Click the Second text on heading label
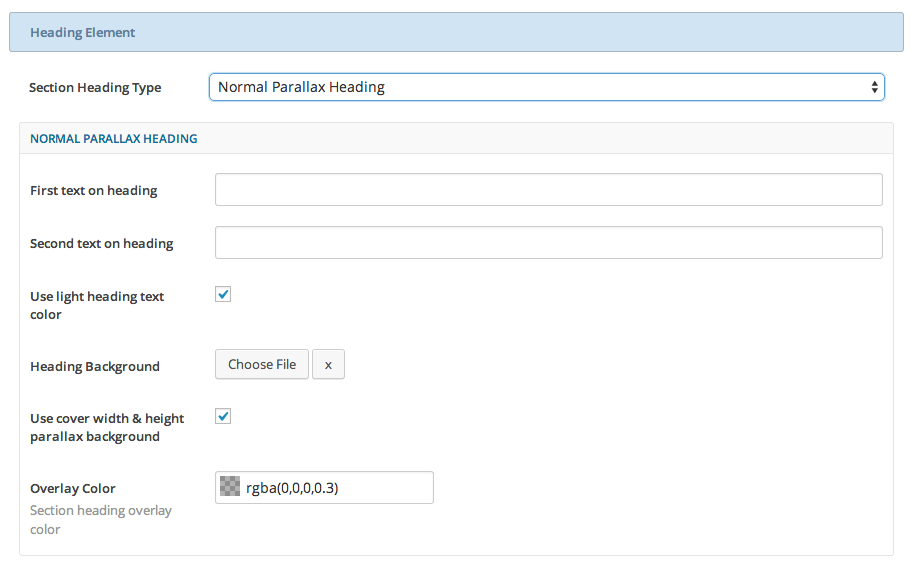Screen dimensions: 914x571 point(102,243)
